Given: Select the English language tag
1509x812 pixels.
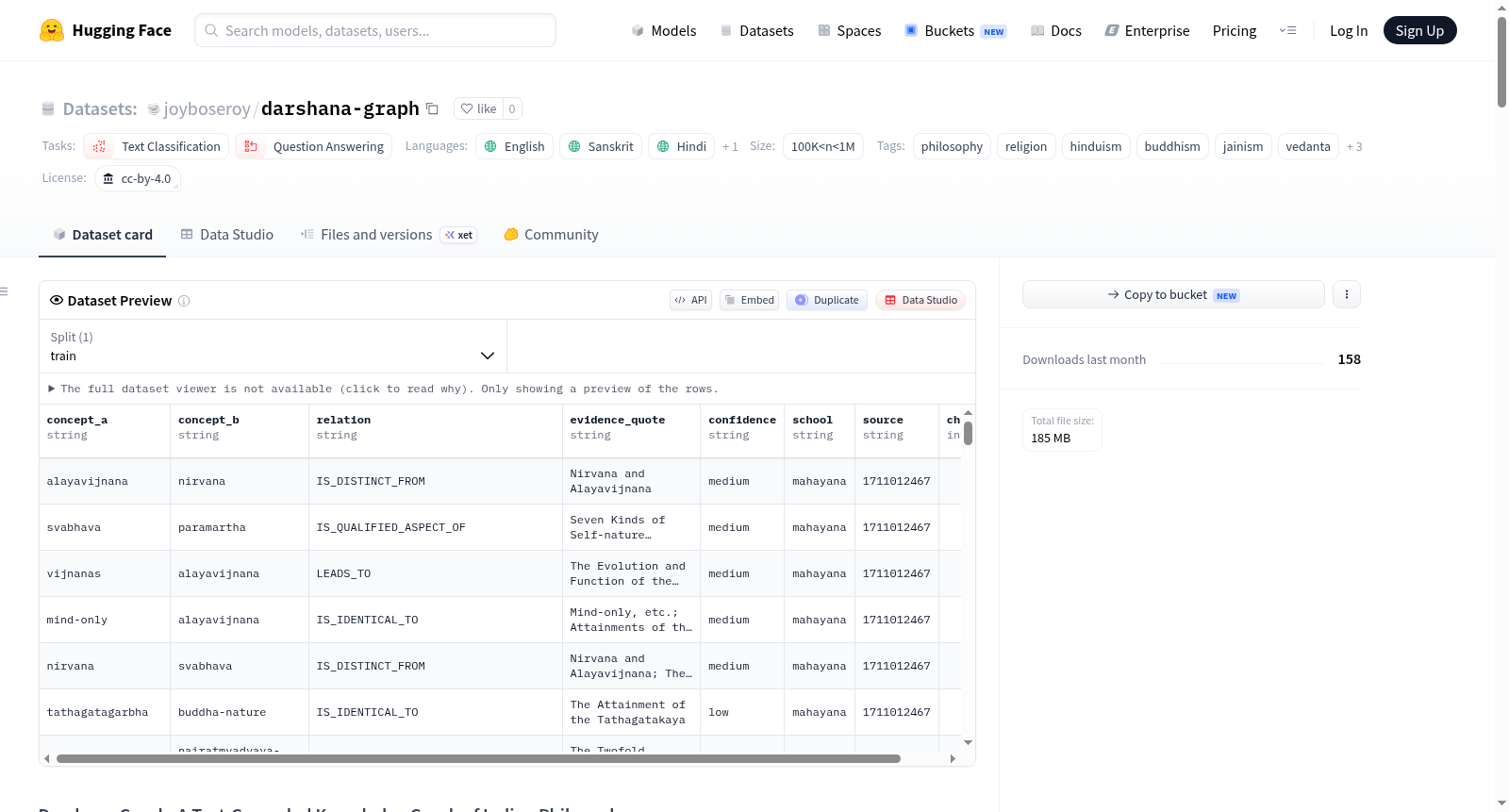Looking at the screenshot, I should 514,146.
